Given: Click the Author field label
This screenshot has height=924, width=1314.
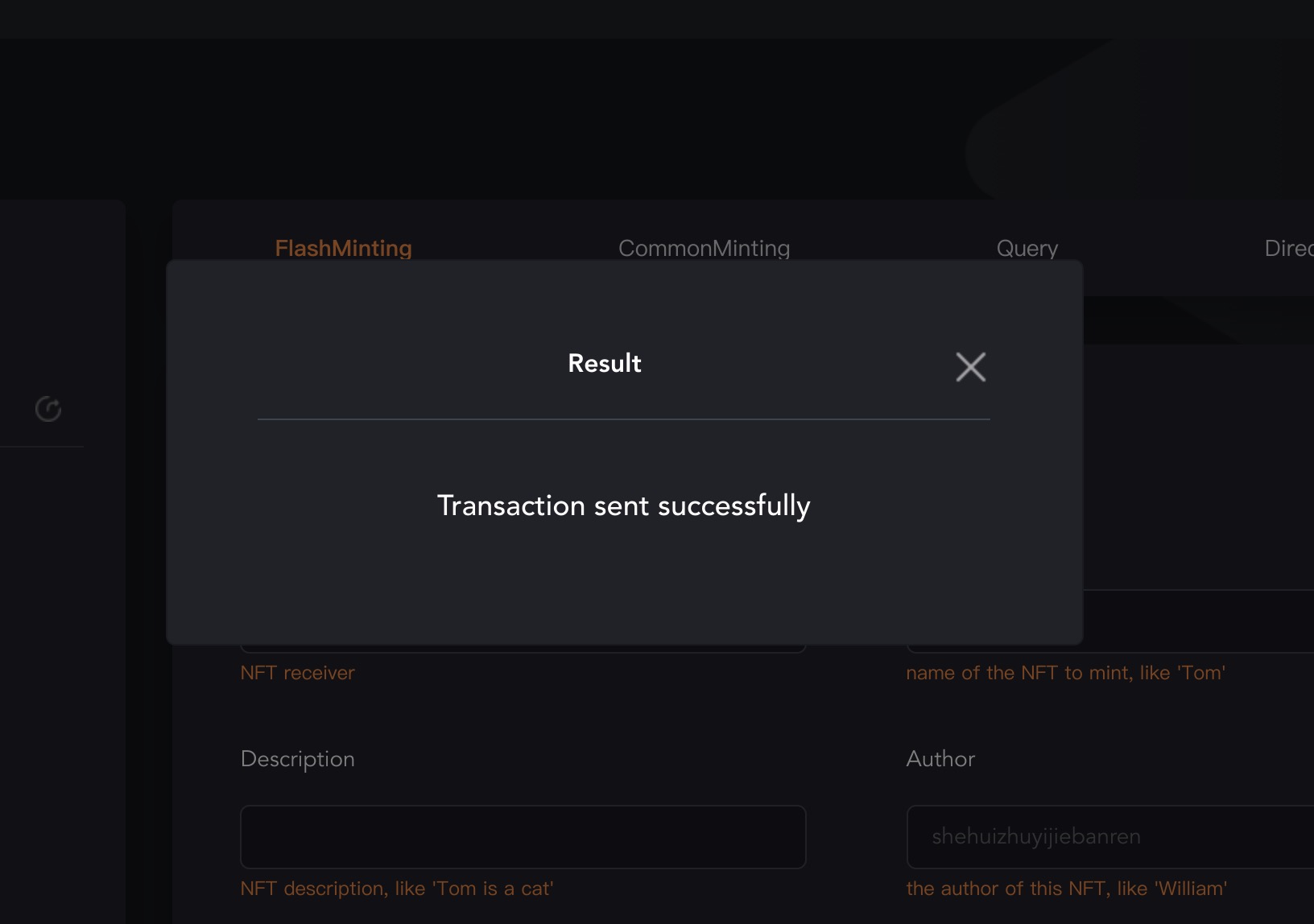Looking at the screenshot, I should (940, 759).
